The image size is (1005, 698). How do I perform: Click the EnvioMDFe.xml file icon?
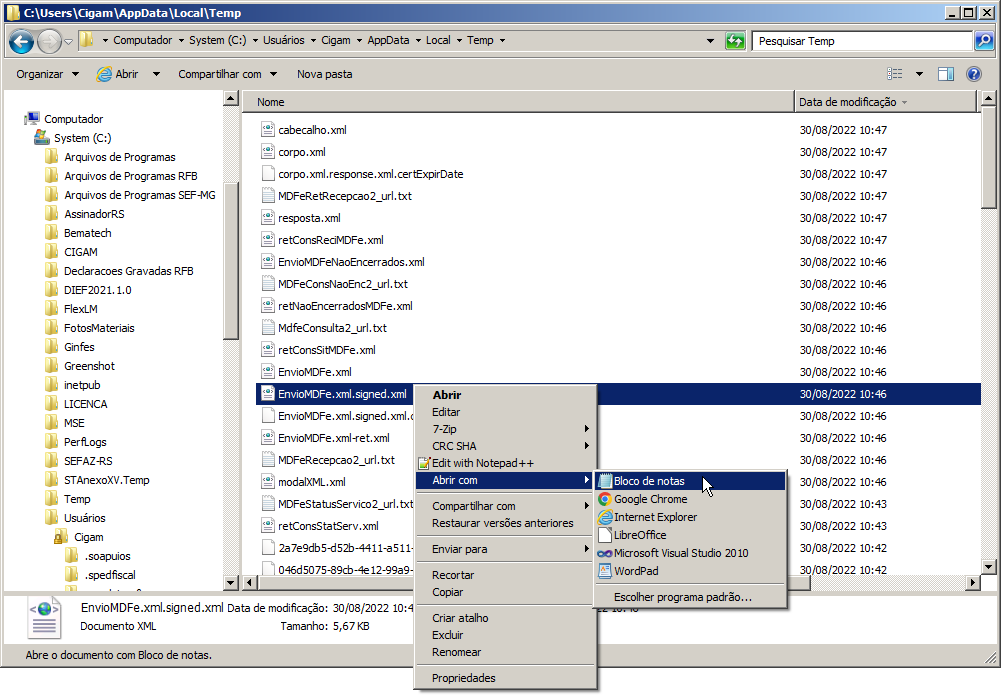tap(268, 372)
